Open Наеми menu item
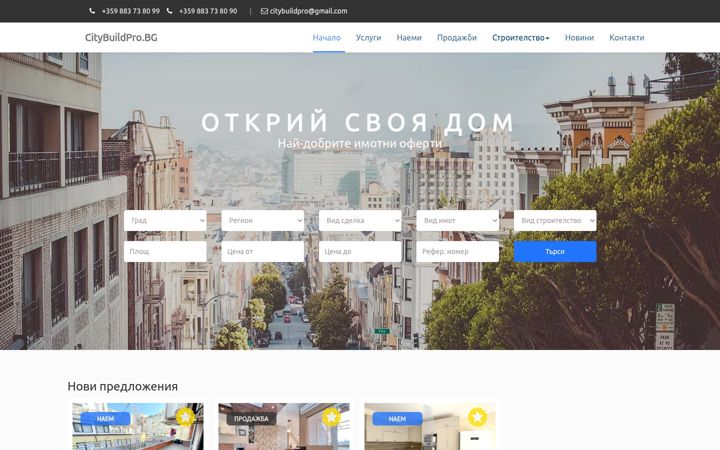 pyautogui.click(x=409, y=38)
